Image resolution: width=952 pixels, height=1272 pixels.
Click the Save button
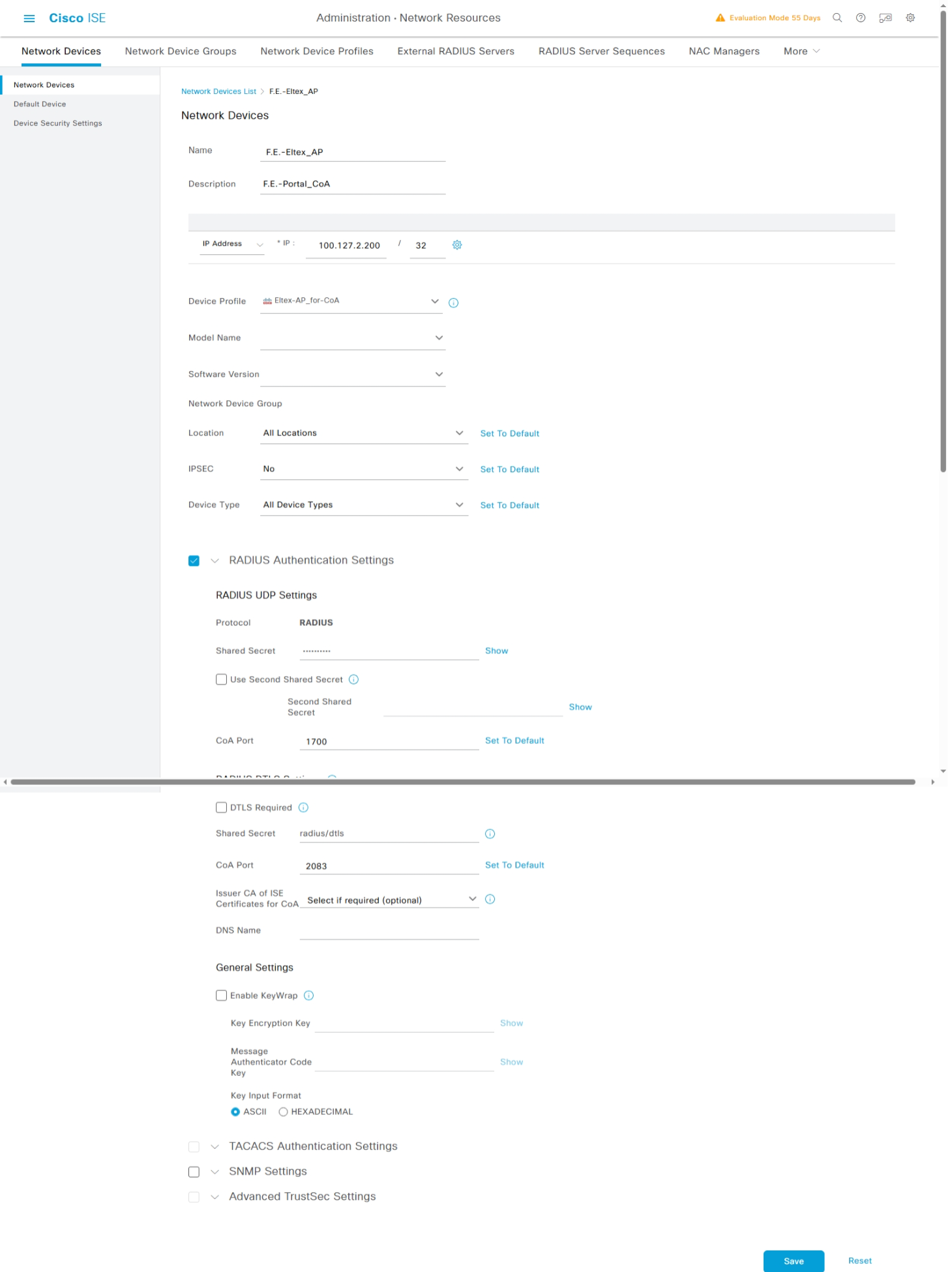pos(793,1261)
